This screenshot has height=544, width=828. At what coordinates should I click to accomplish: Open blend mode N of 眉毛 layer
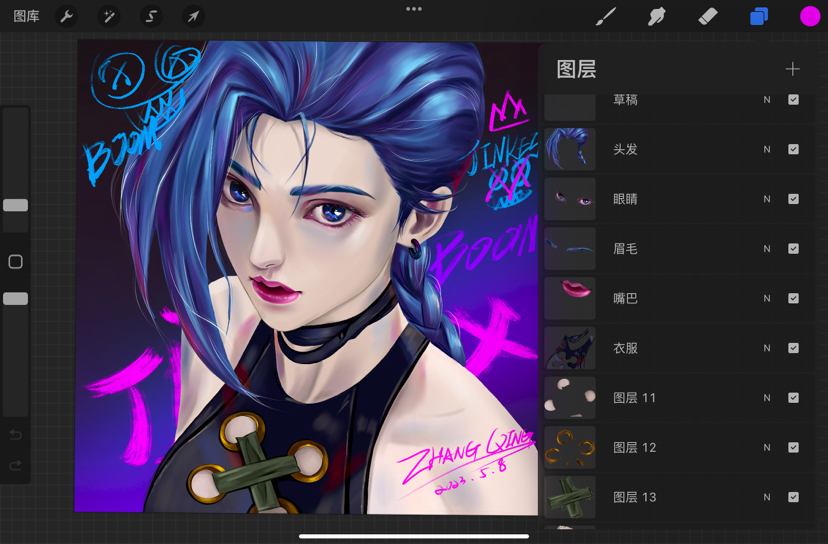click(x=767, y=249)
